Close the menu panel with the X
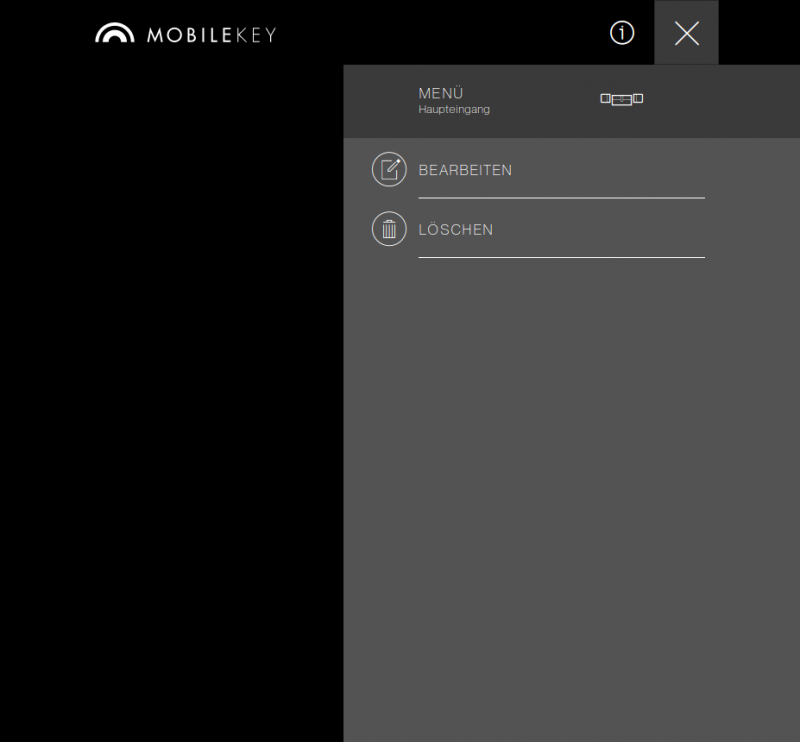The width and height of the screenshot is (800, 742). tap(686, 33)
